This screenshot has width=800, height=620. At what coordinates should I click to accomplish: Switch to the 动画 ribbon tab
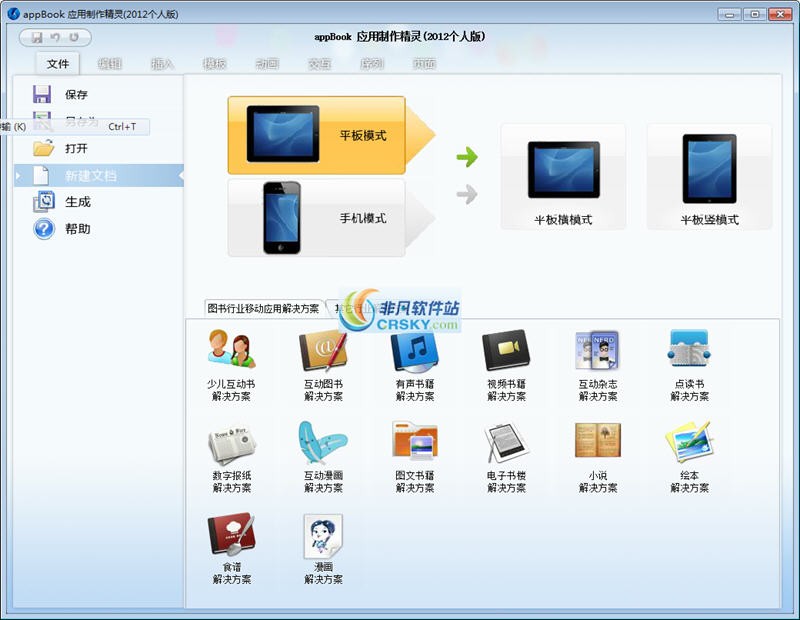267,64
